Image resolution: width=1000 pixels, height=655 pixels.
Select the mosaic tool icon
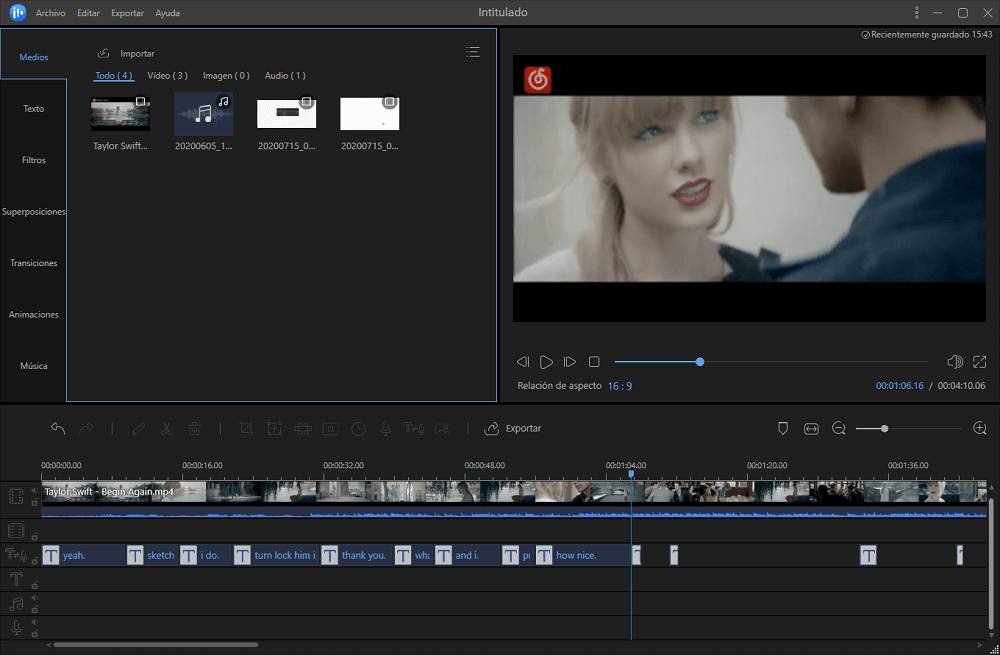(x=302, y=429)
